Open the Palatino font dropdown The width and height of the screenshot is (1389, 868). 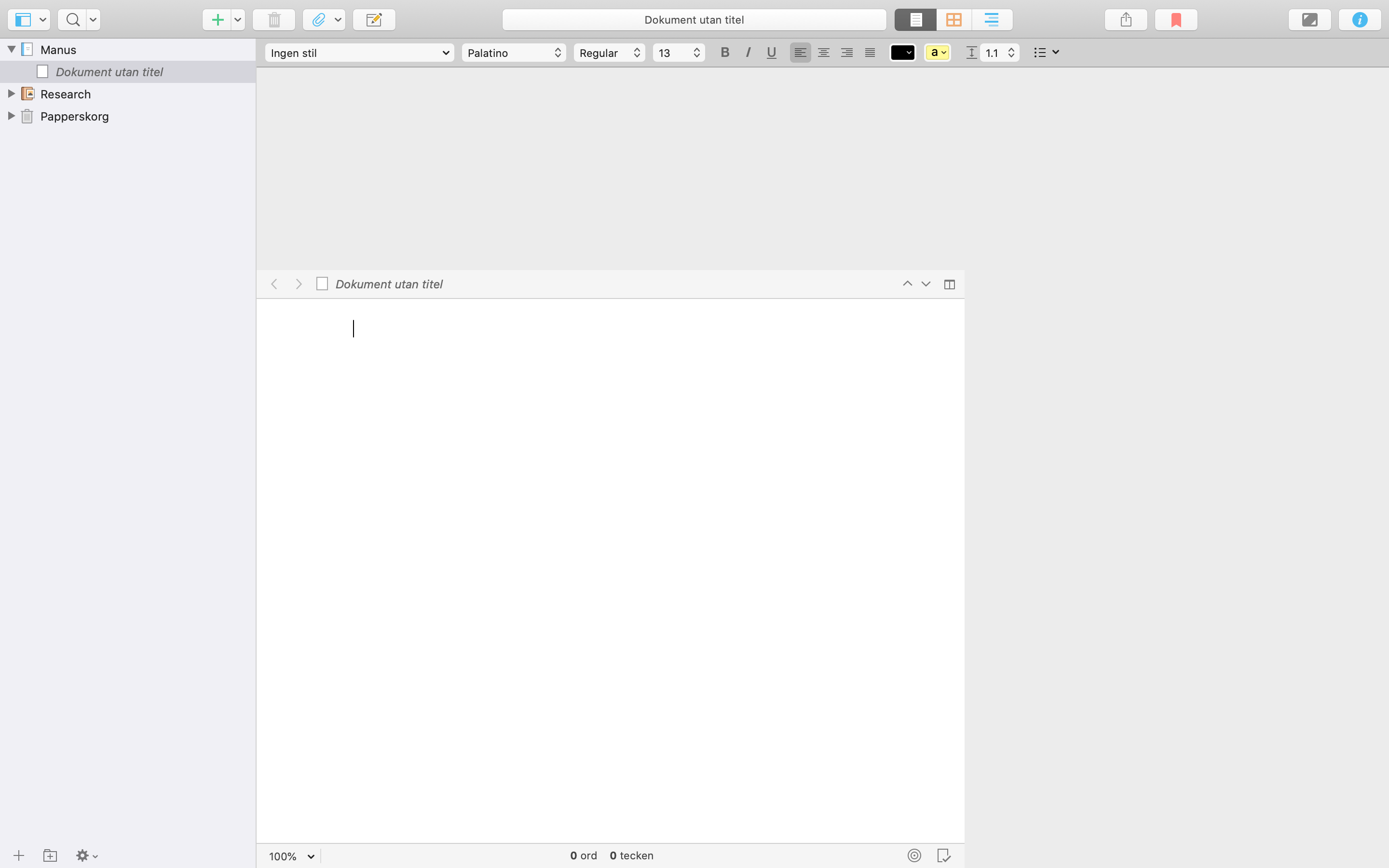click(514, 53)
